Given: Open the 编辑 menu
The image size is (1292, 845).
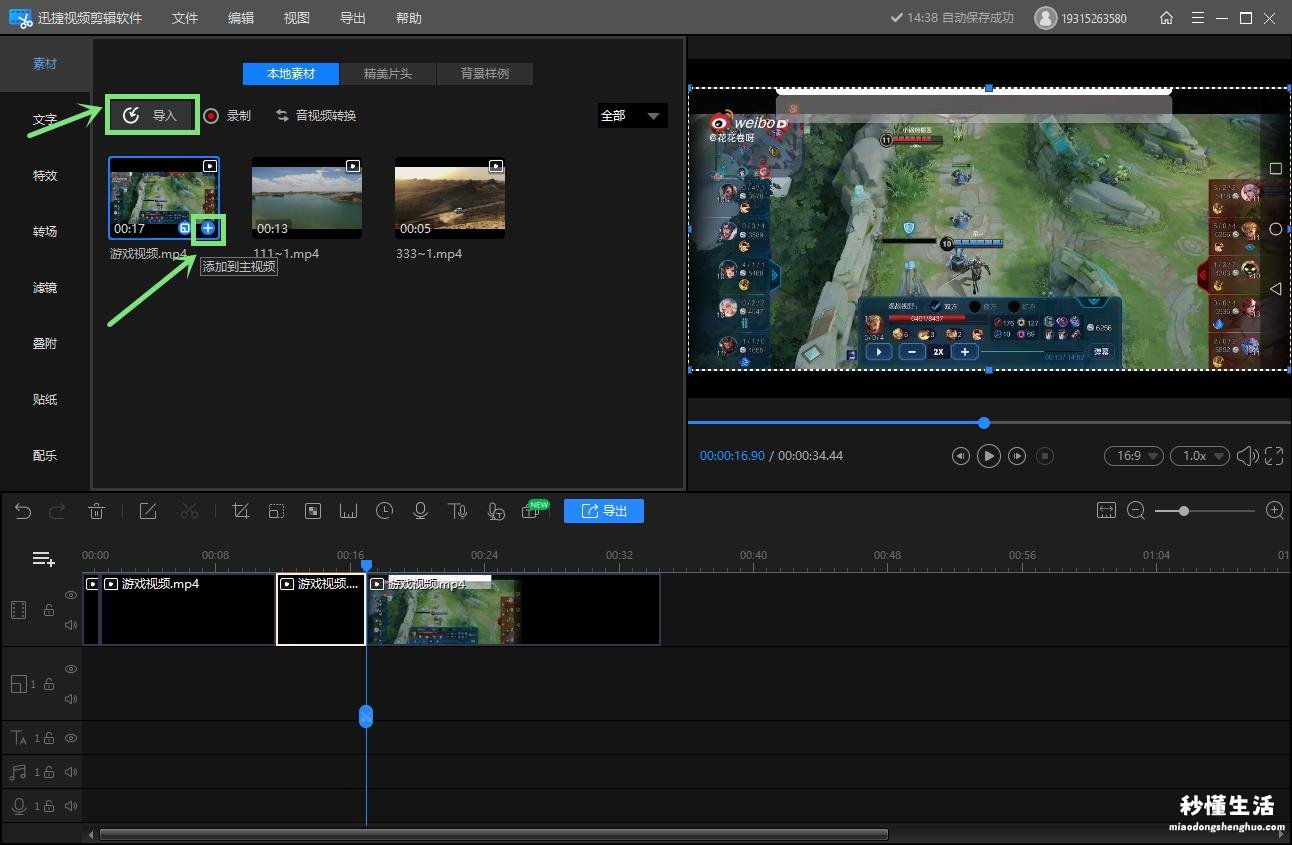Looking at the screenshot, I should pyautogui.click(x=241, y=18).
